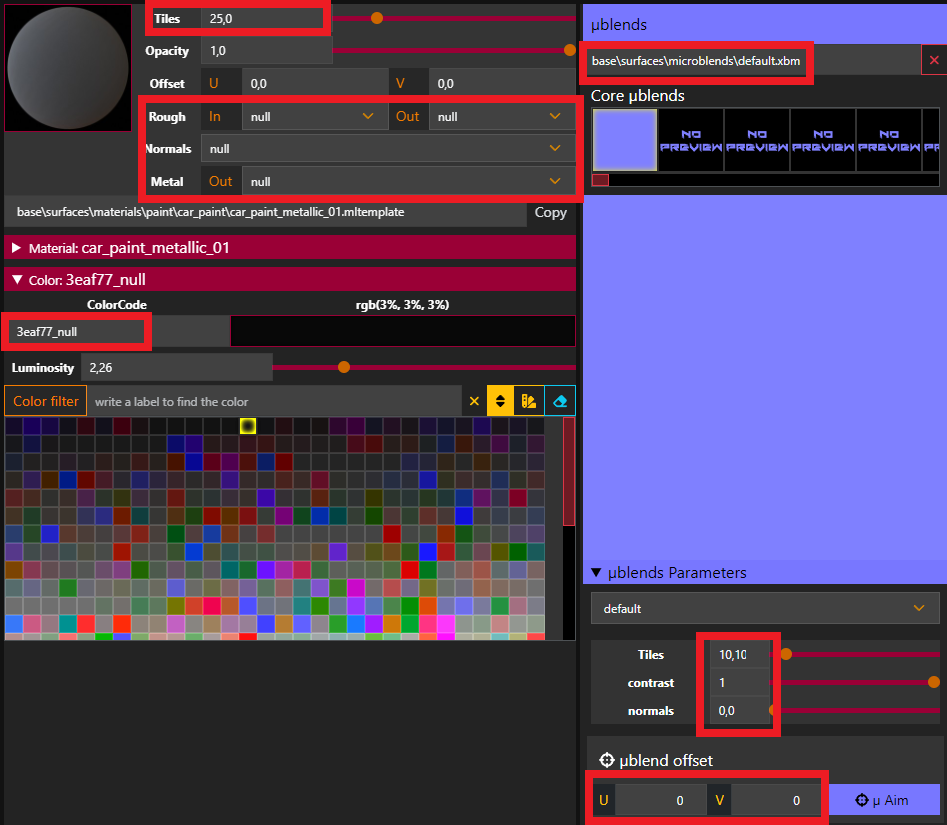
Task: Click the eraser icon beside color filter
Action: coord(560,401)
